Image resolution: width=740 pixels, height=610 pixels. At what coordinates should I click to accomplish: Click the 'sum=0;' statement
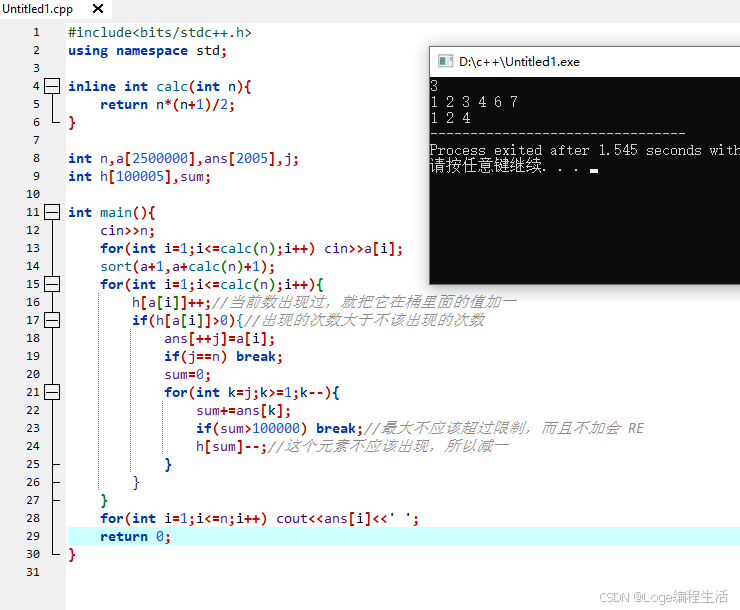tap(187, 375)
